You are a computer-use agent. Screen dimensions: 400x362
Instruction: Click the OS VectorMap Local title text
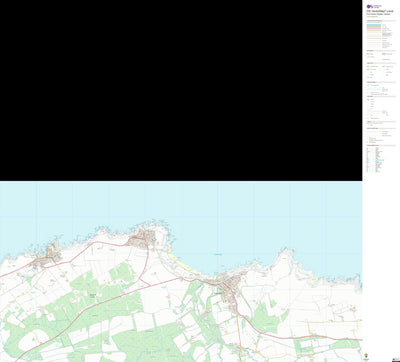[x=379, y=11]
